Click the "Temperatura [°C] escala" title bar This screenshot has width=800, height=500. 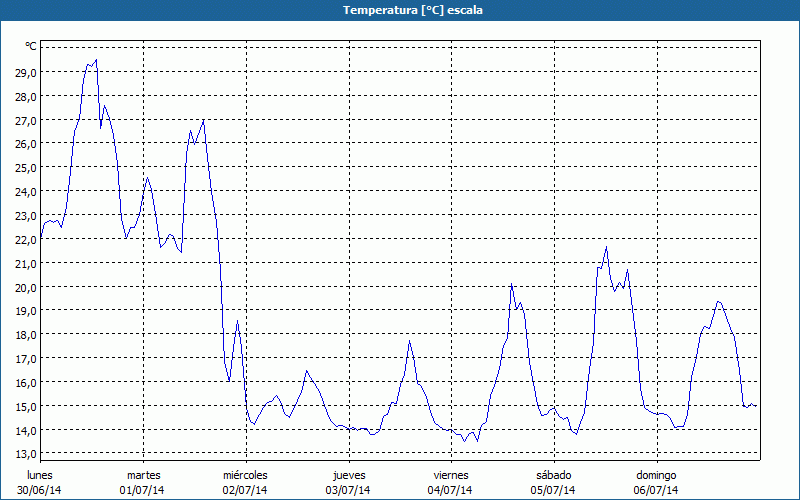point(400,10)
